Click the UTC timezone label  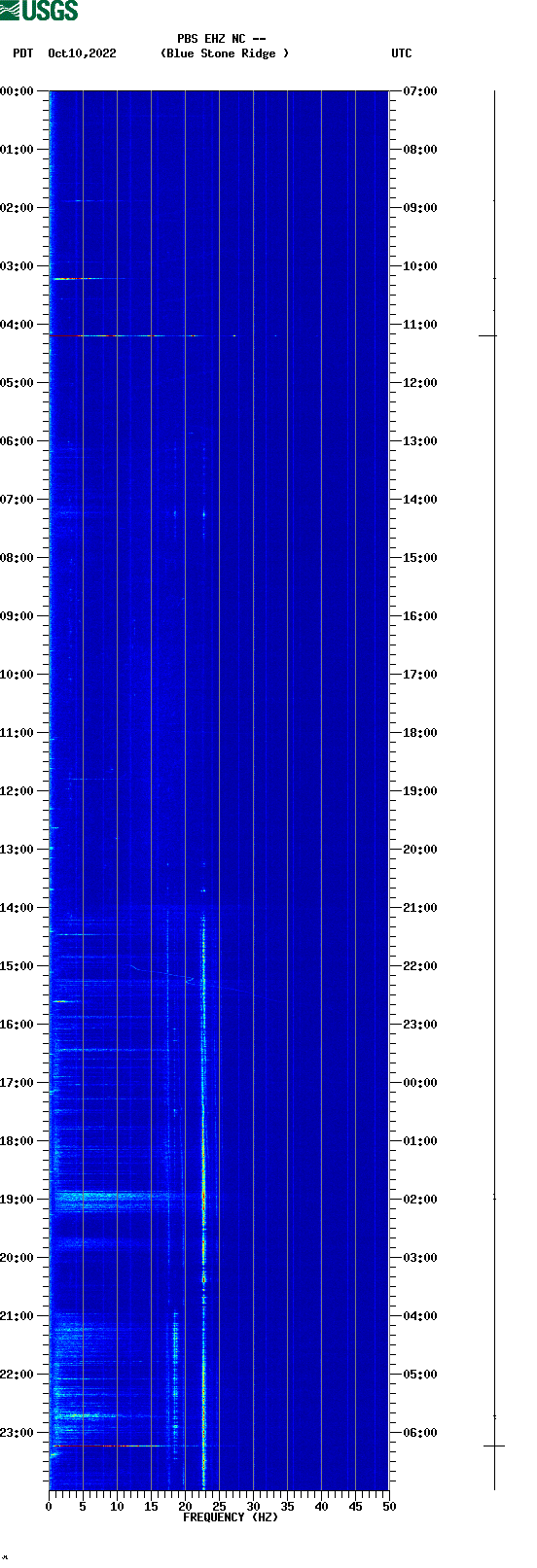point(402,53)
